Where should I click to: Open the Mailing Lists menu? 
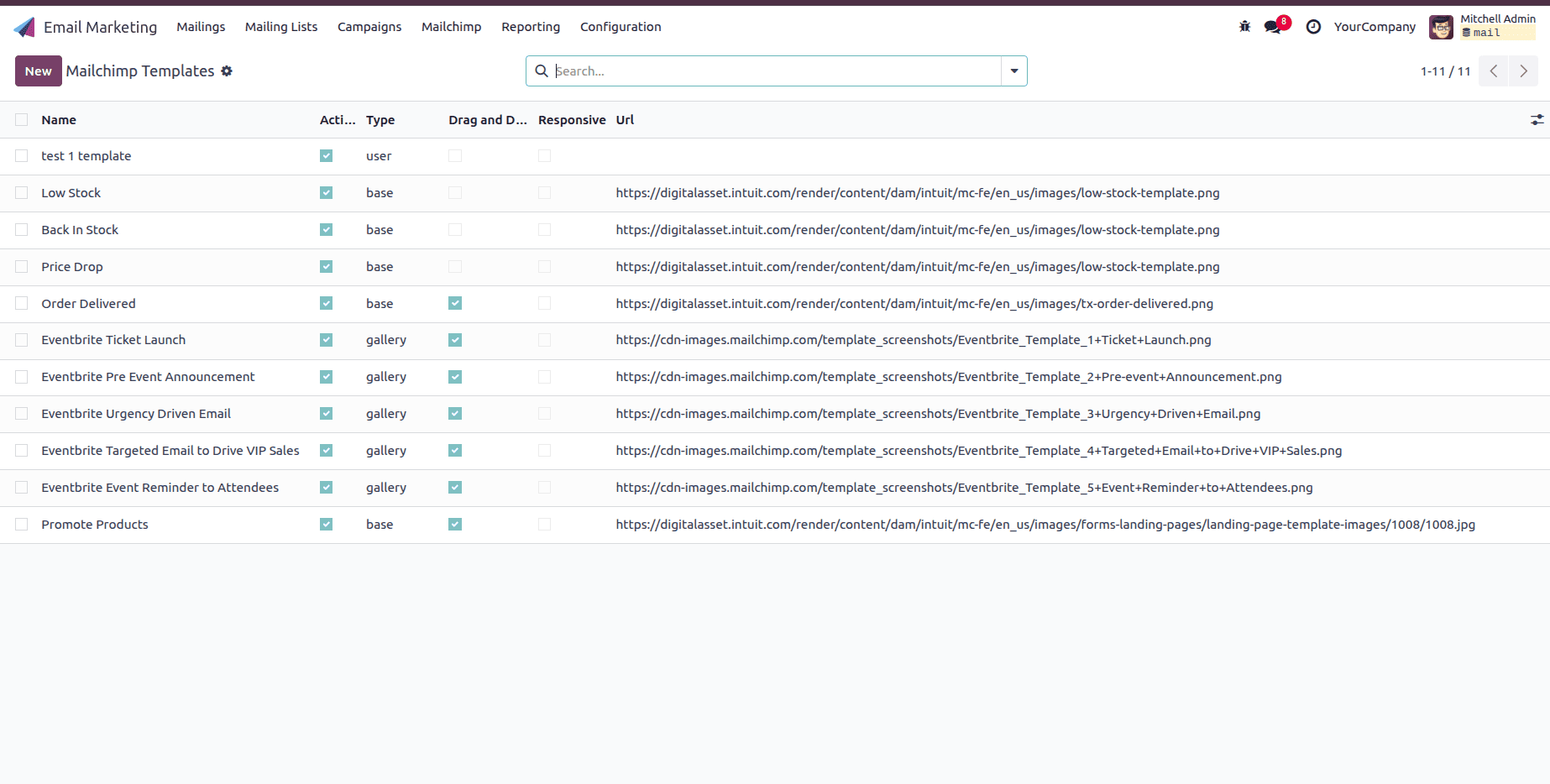point(281,27)
